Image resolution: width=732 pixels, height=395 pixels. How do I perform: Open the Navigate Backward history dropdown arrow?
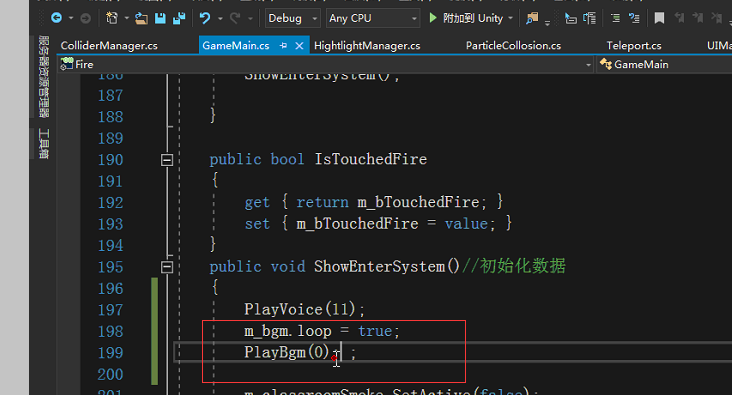click(71, 18)
